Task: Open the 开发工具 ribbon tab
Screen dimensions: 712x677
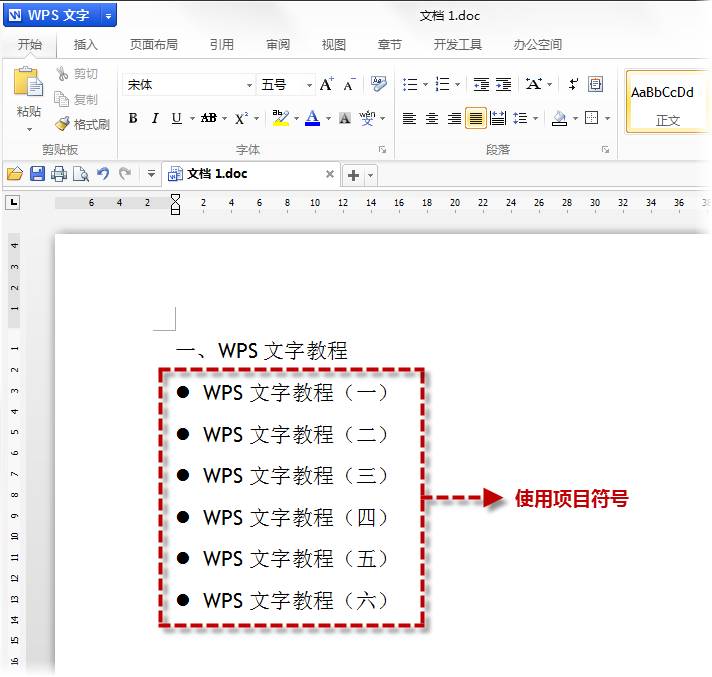Action: click(x=457, y=44)
